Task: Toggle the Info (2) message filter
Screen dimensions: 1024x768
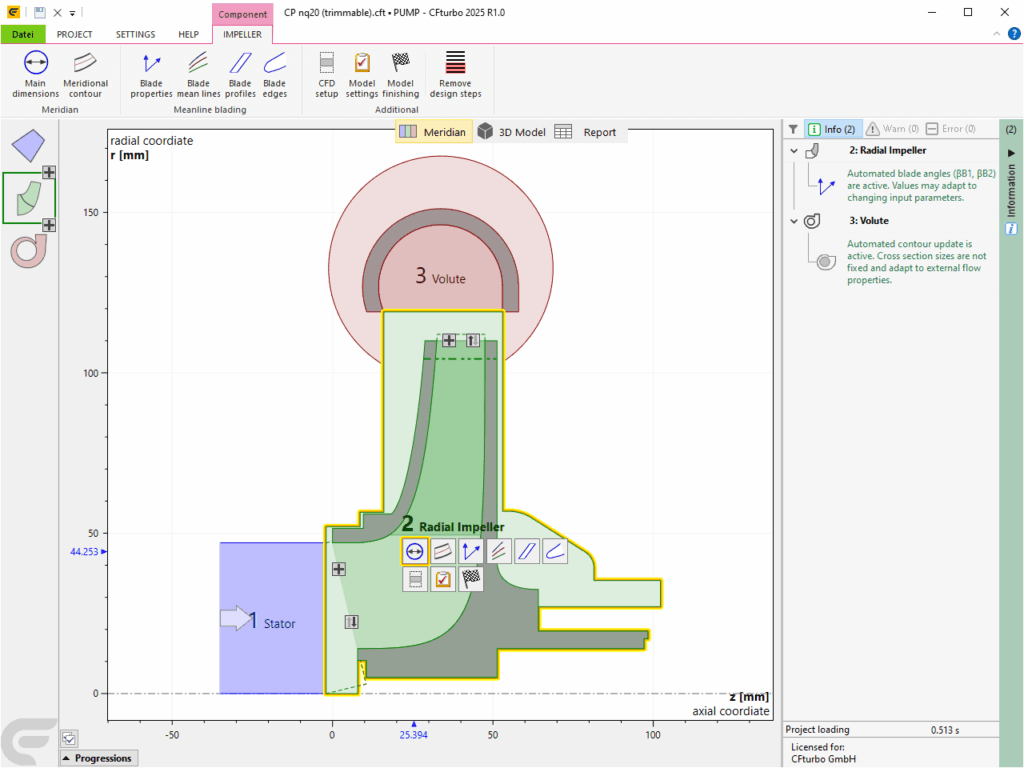Action: click(832, 129)
